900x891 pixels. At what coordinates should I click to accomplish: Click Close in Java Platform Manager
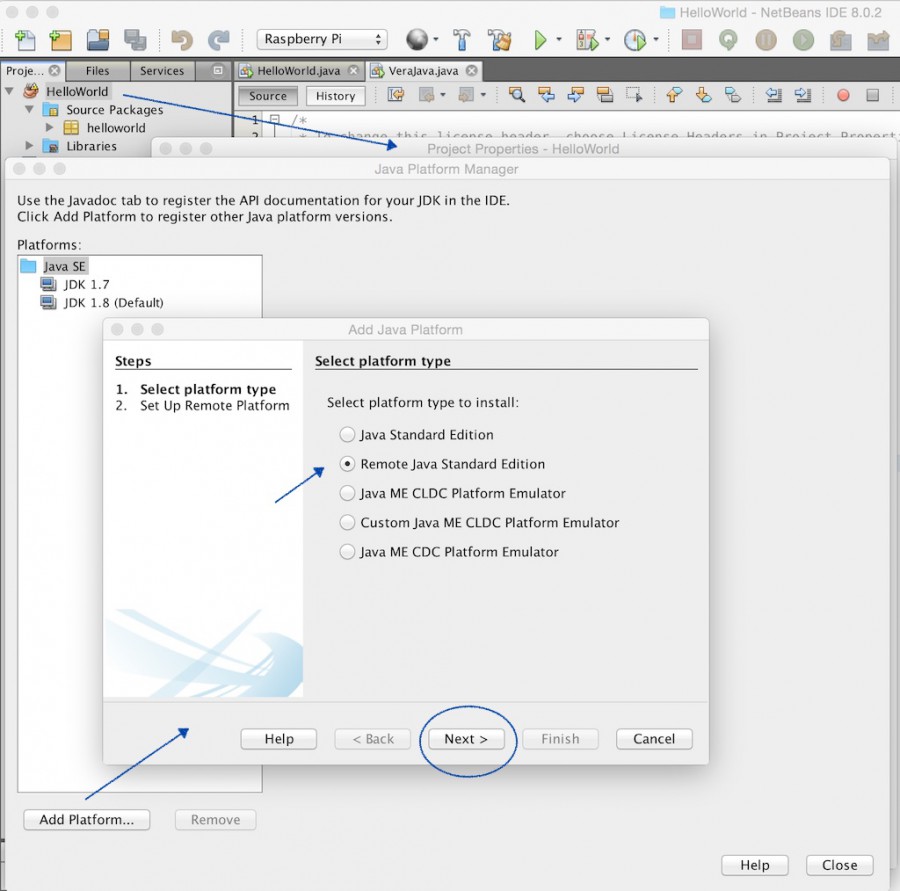click(x=840, y=865)
